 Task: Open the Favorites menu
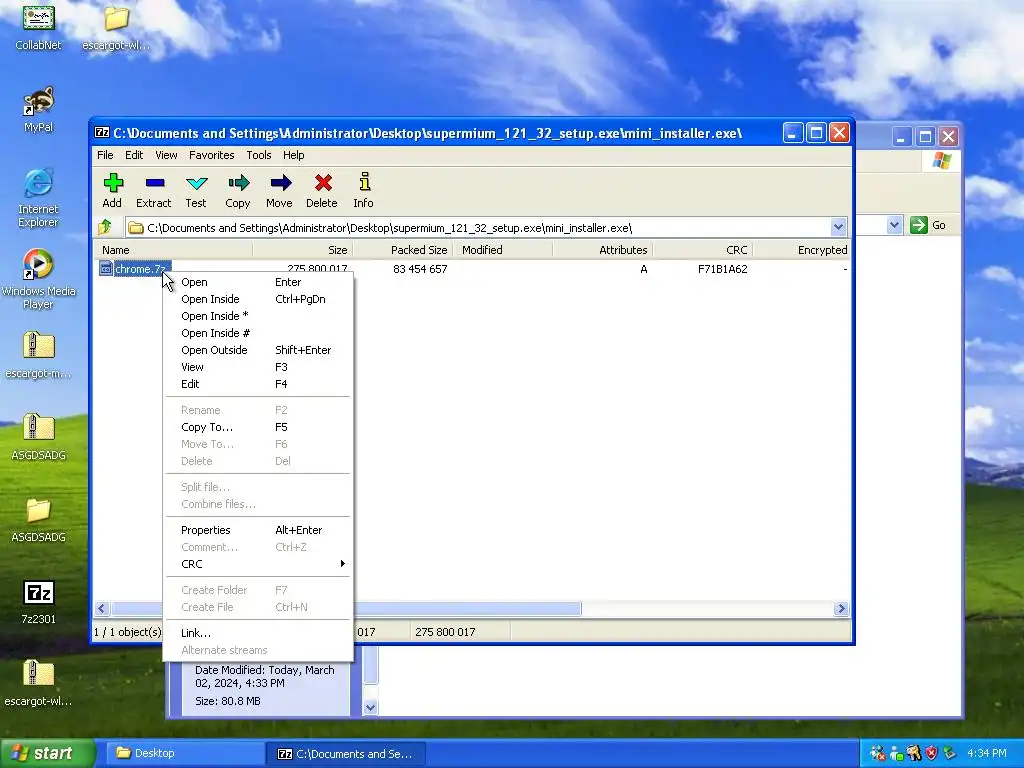[x=212, y=155]
